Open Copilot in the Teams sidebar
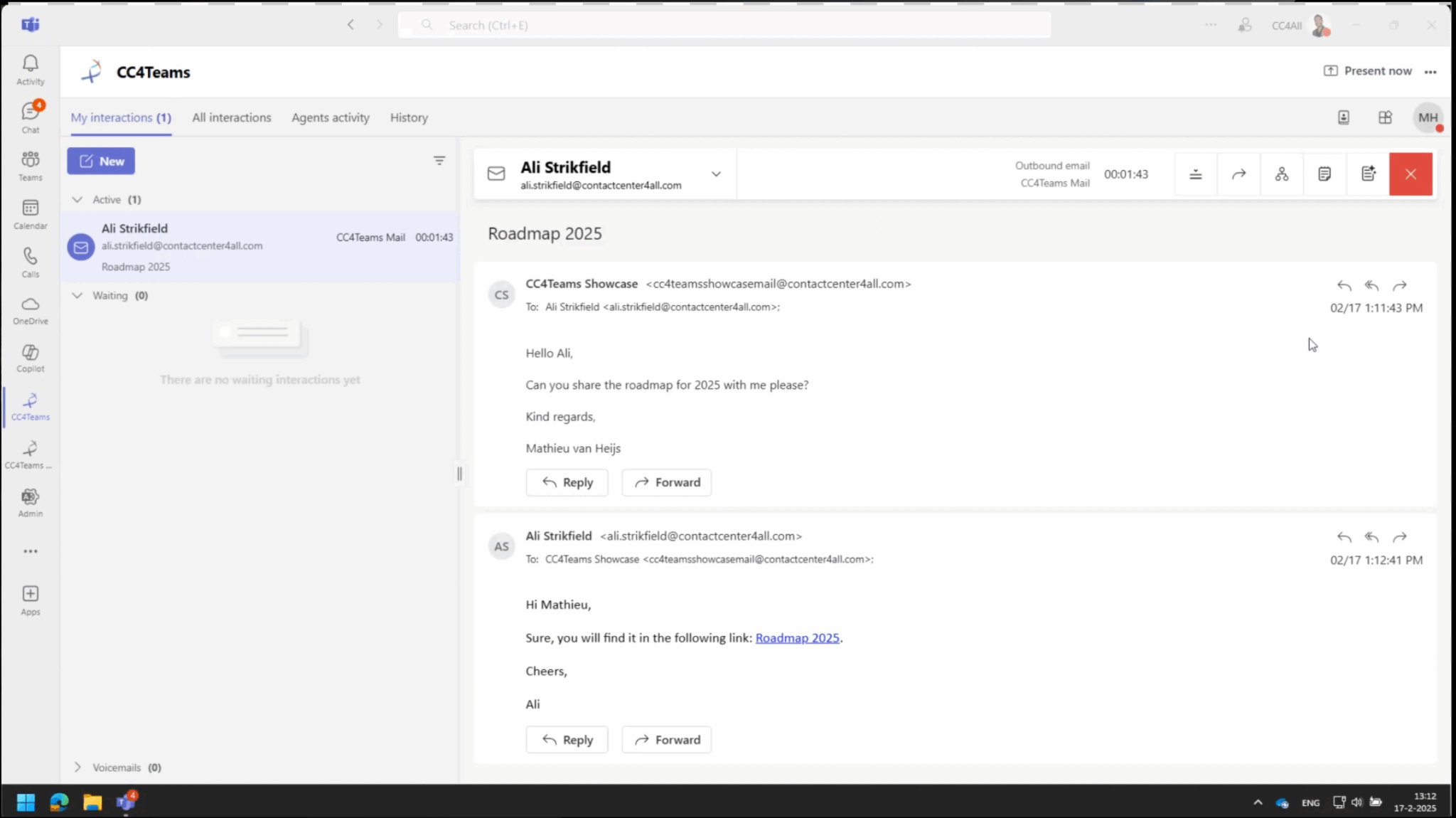Image resolution: width=1456 pixels, height=818 pixels. point(30,358)
